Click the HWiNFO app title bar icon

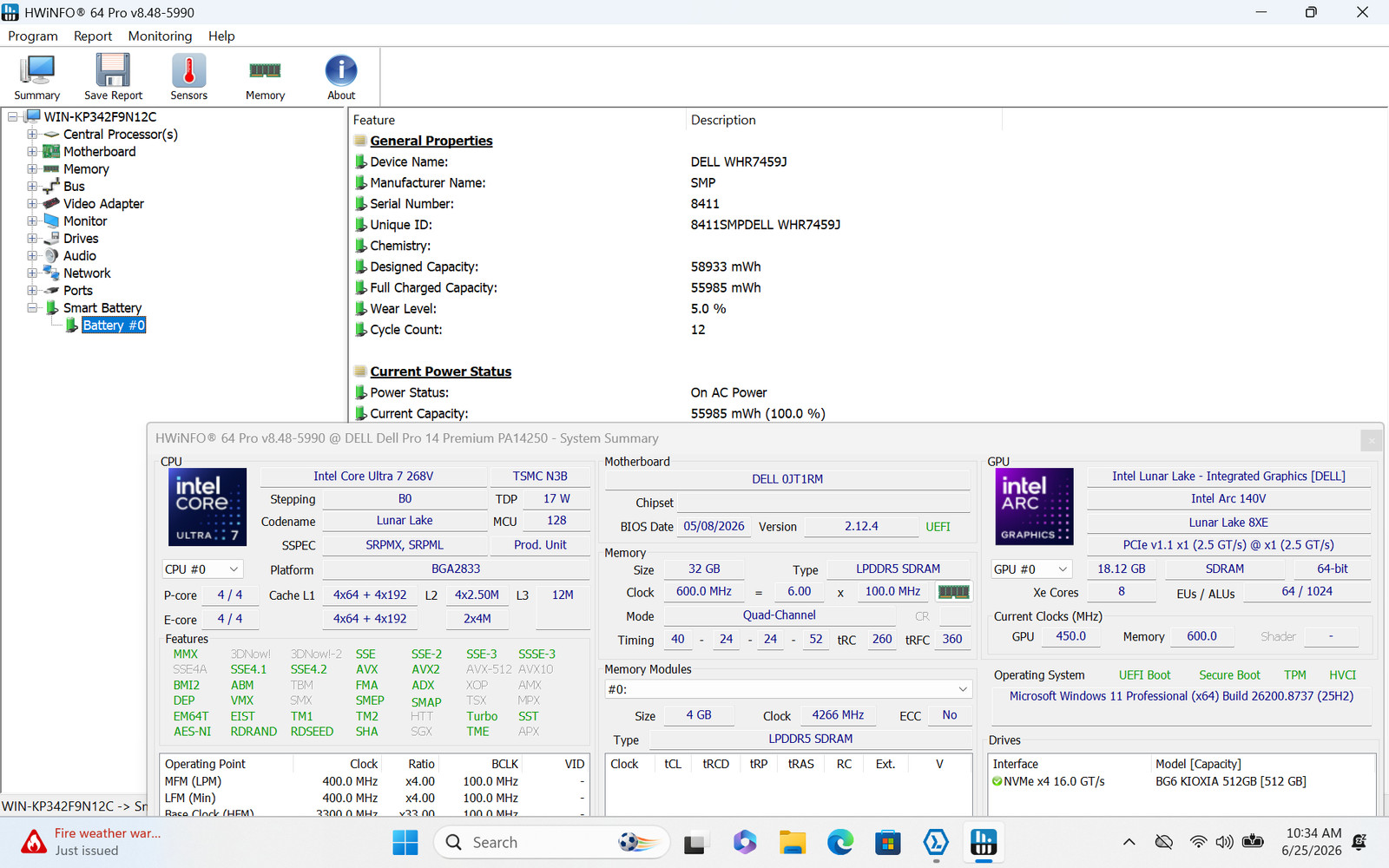coord(10,12)
